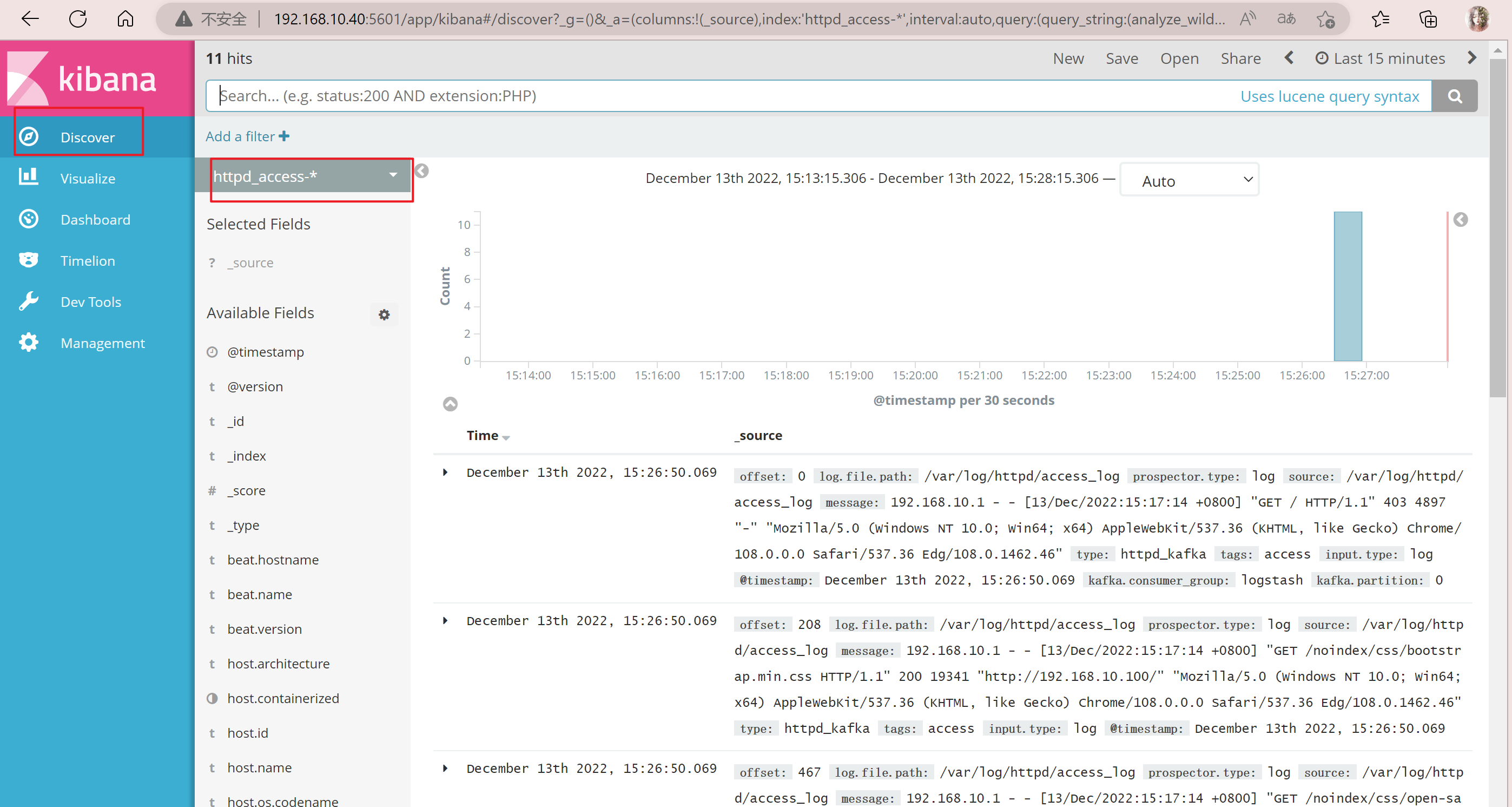This screenshot has width=1512, height=807.
Task: Open the Auto interval dropdown
Action: (1189, 180)
